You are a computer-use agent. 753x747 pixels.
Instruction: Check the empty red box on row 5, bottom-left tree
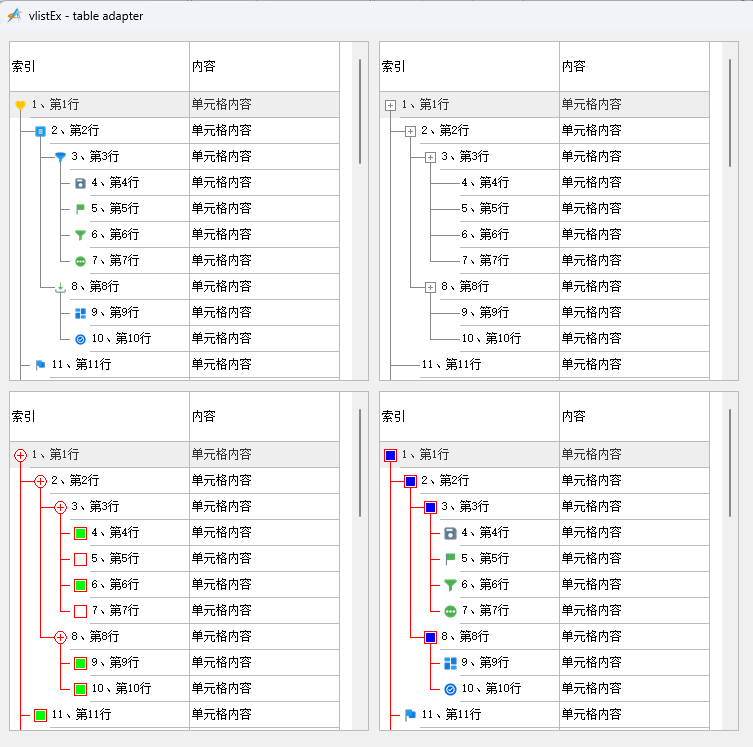(x=80, y=559)
